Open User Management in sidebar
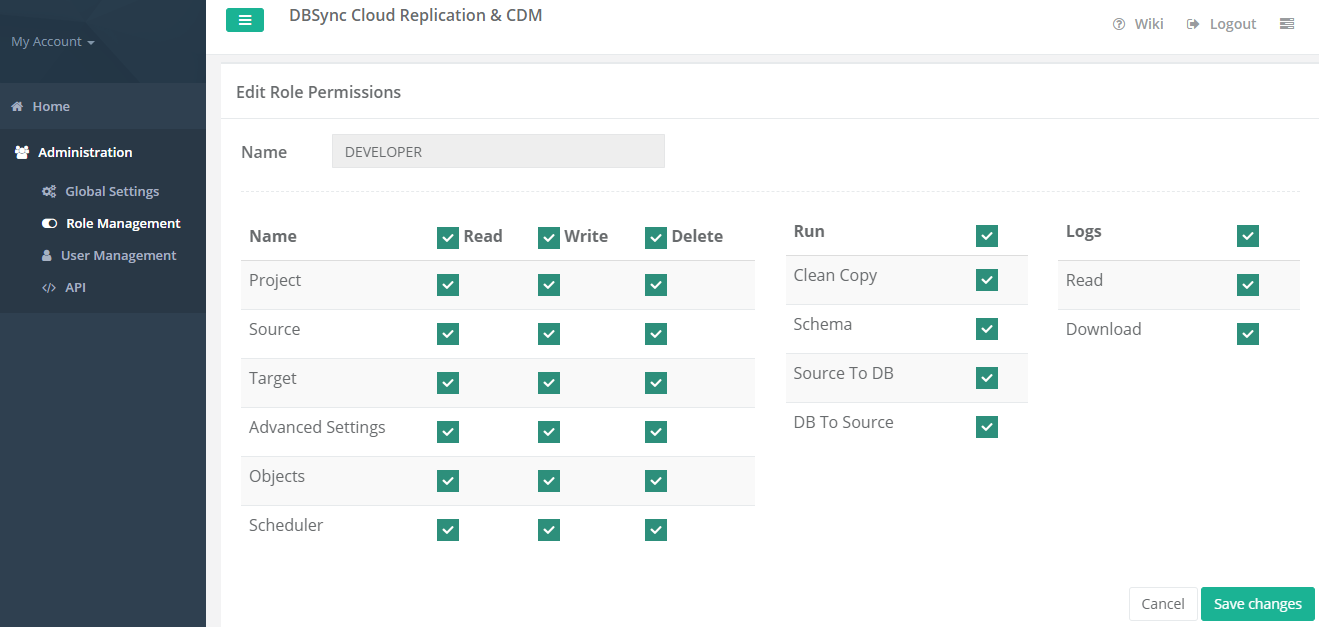Viewport: 1319px width, 627px height. pyautogui.click(x=118, y=256)
